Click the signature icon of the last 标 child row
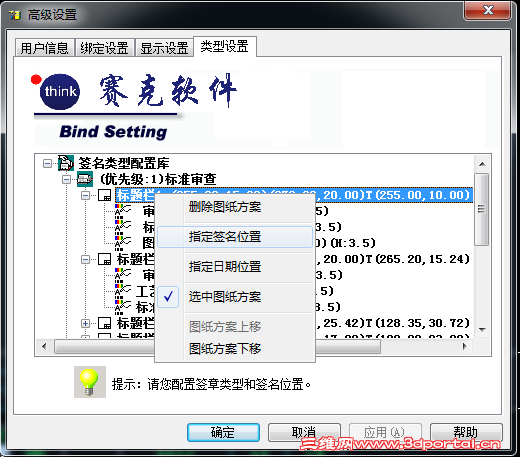 tap(123, 307)
